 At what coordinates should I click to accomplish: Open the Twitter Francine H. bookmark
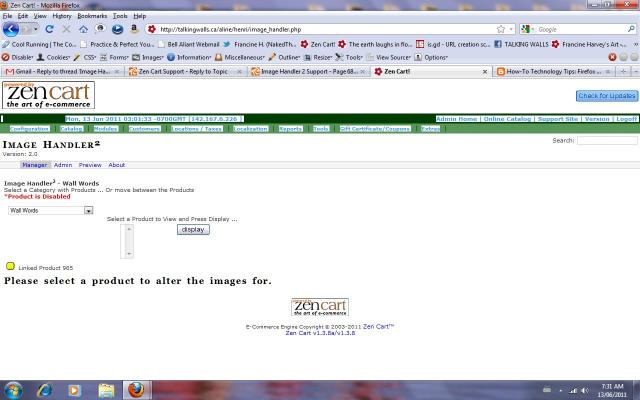click(259, 44)
